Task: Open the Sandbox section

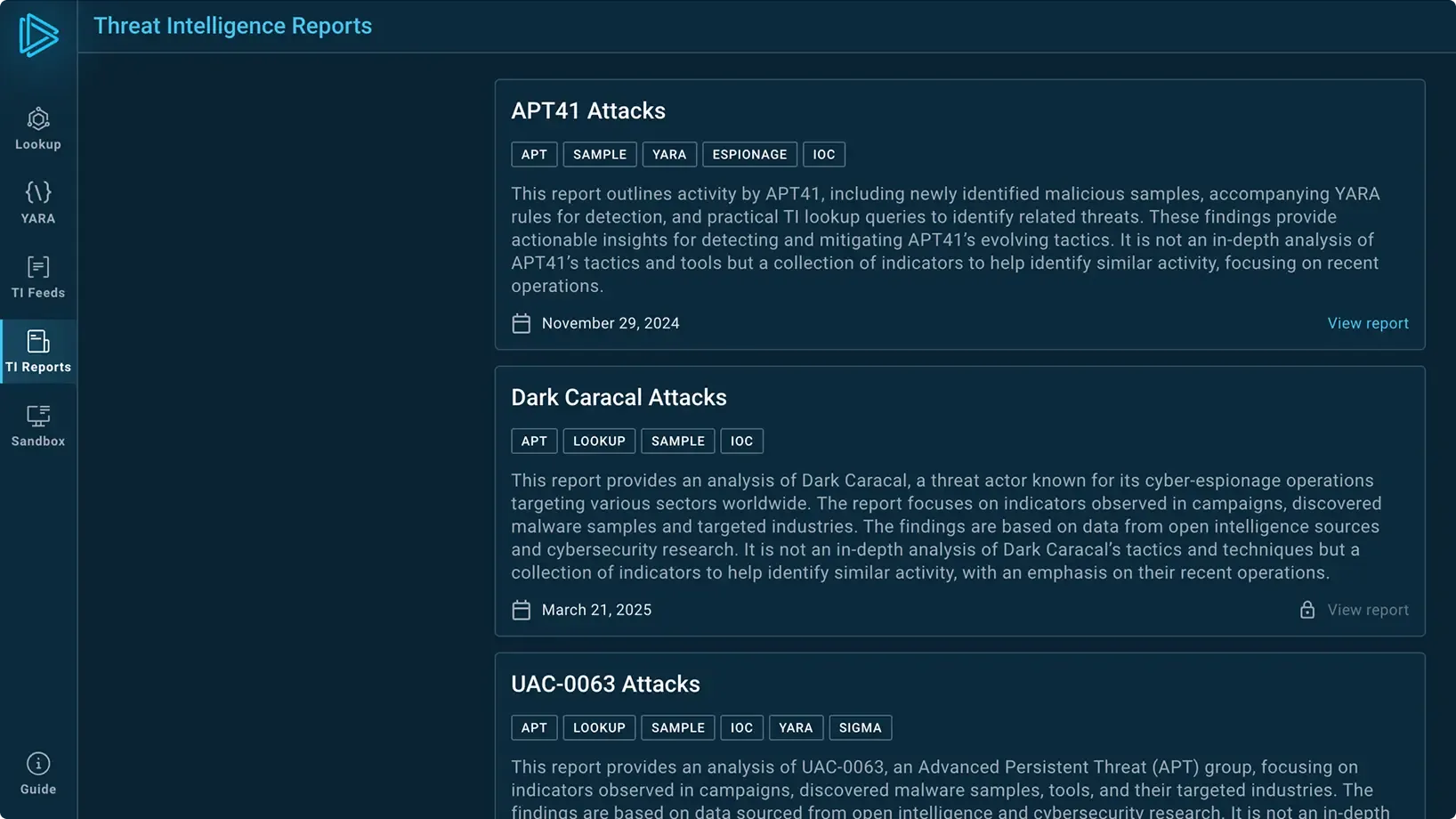Action: click(x=37, y=426)
